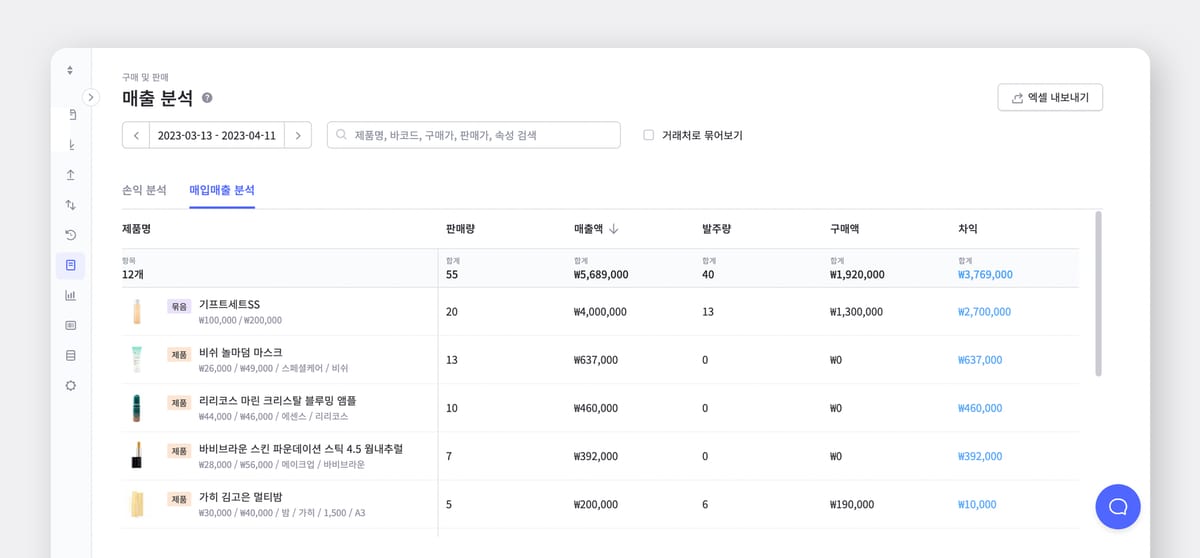Click the help question mark beside 매출 분석
The height and width of the screenshot is (558, 1200).
[x=207, y=98]
